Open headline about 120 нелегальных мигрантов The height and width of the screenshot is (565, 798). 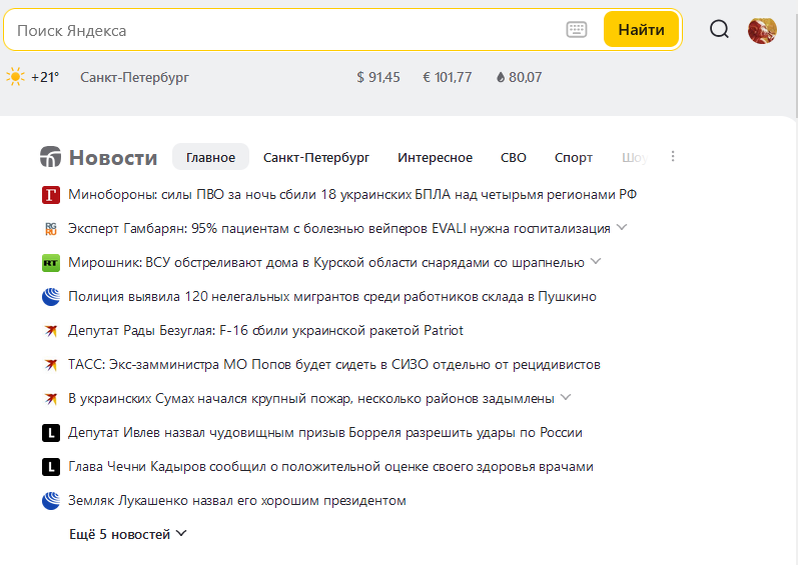[332, 297]
